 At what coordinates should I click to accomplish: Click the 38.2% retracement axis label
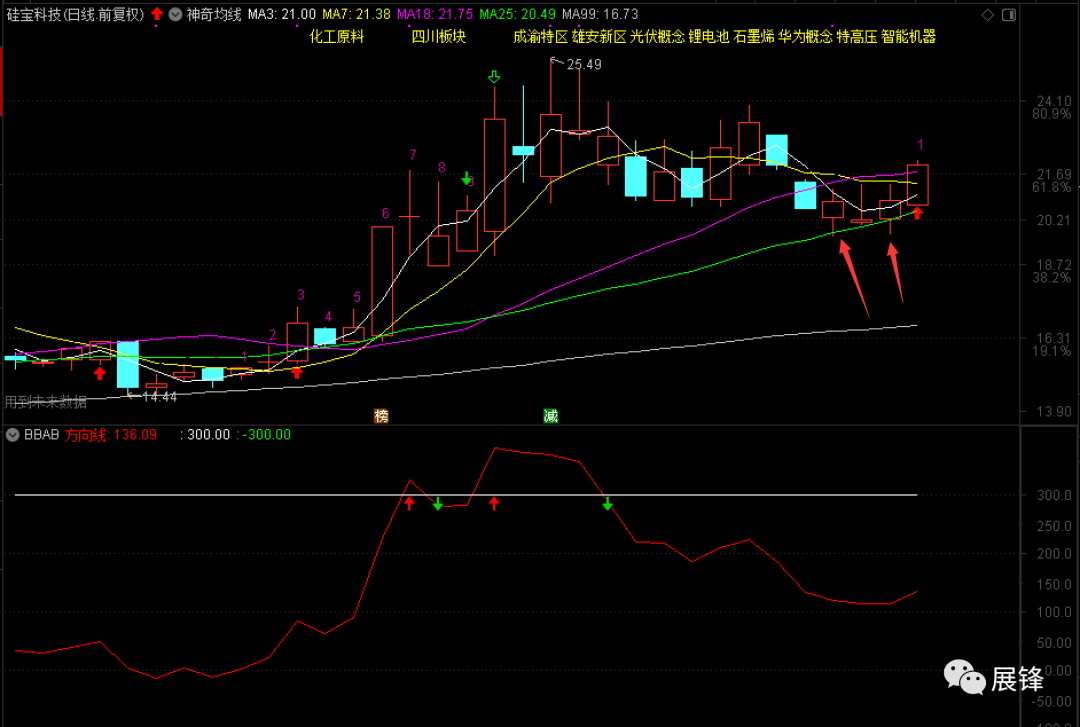point(1052,278)
